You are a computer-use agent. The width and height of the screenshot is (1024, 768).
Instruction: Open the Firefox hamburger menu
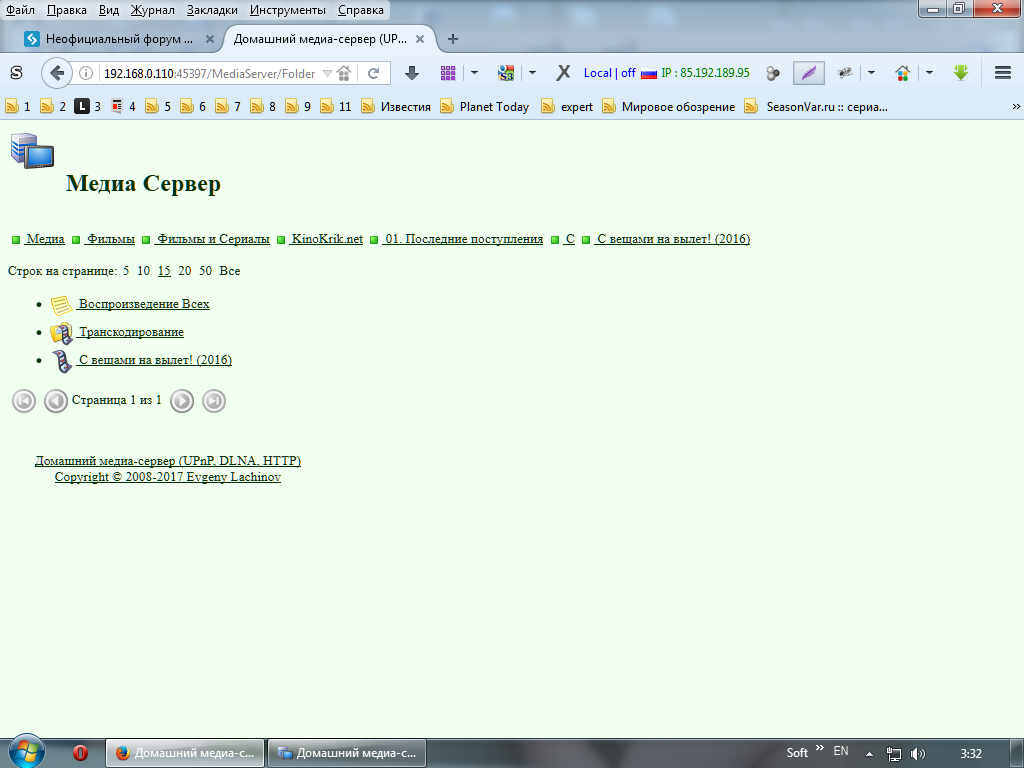pos(1003,73)
